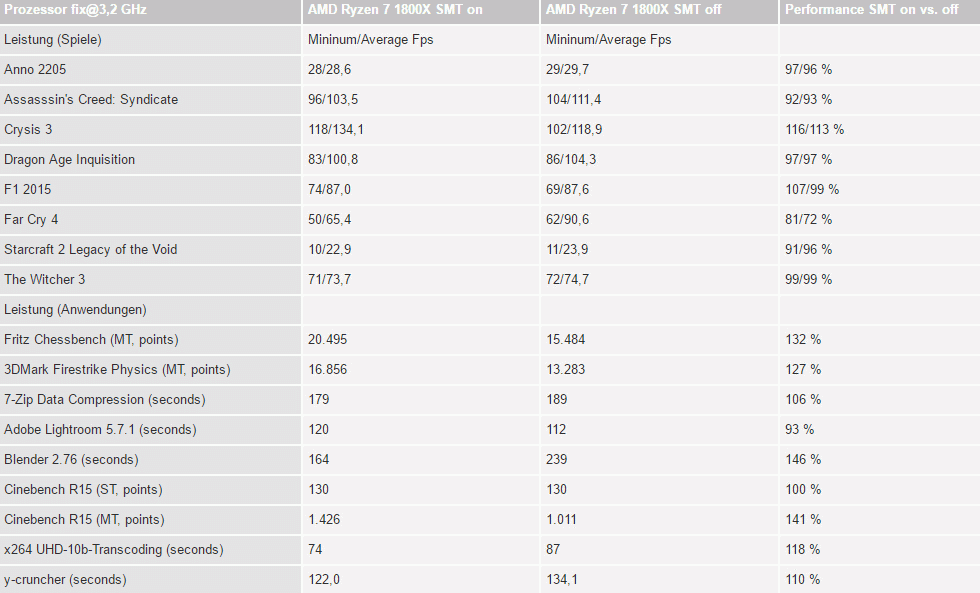
Task: Click 'The Witcher 3' row label
Action: point(44,279)
